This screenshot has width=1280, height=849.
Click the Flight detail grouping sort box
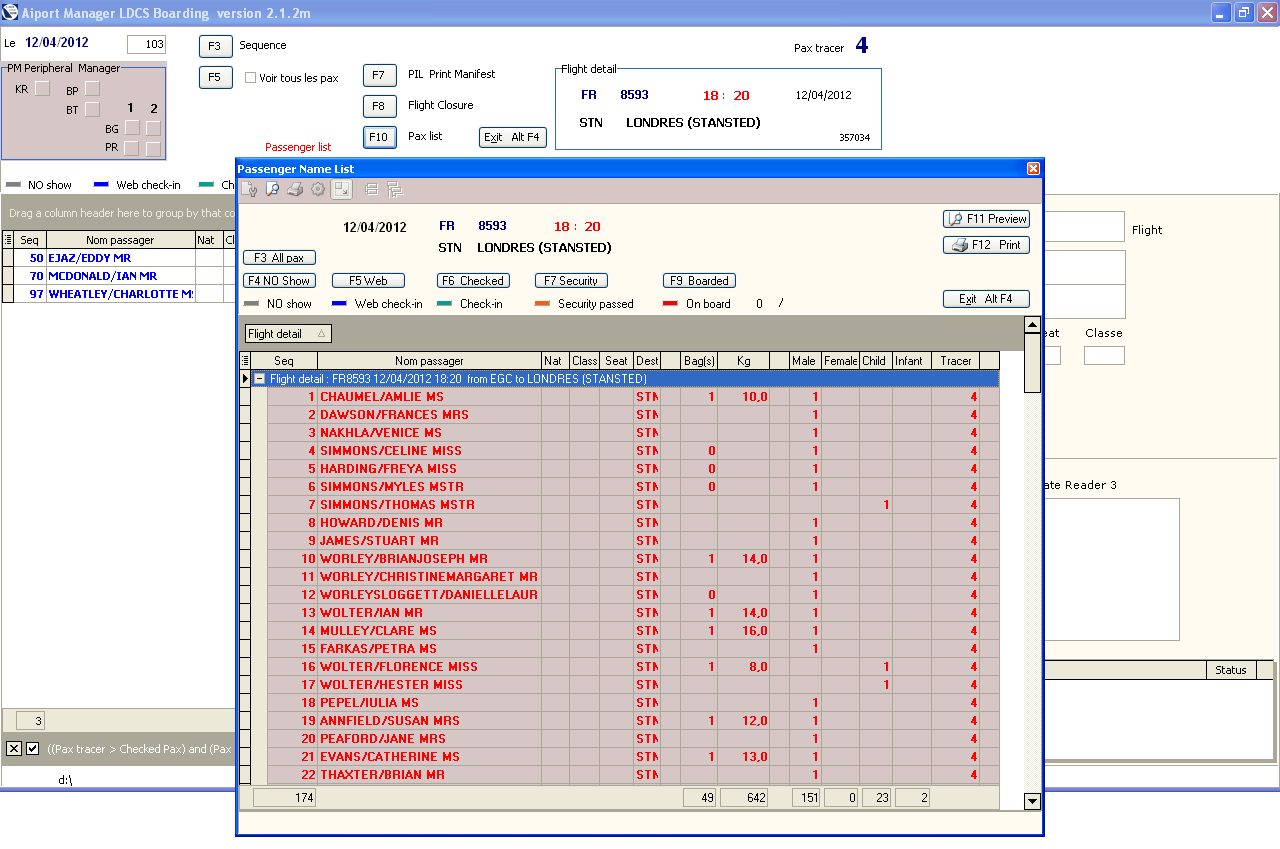[288, 334]
